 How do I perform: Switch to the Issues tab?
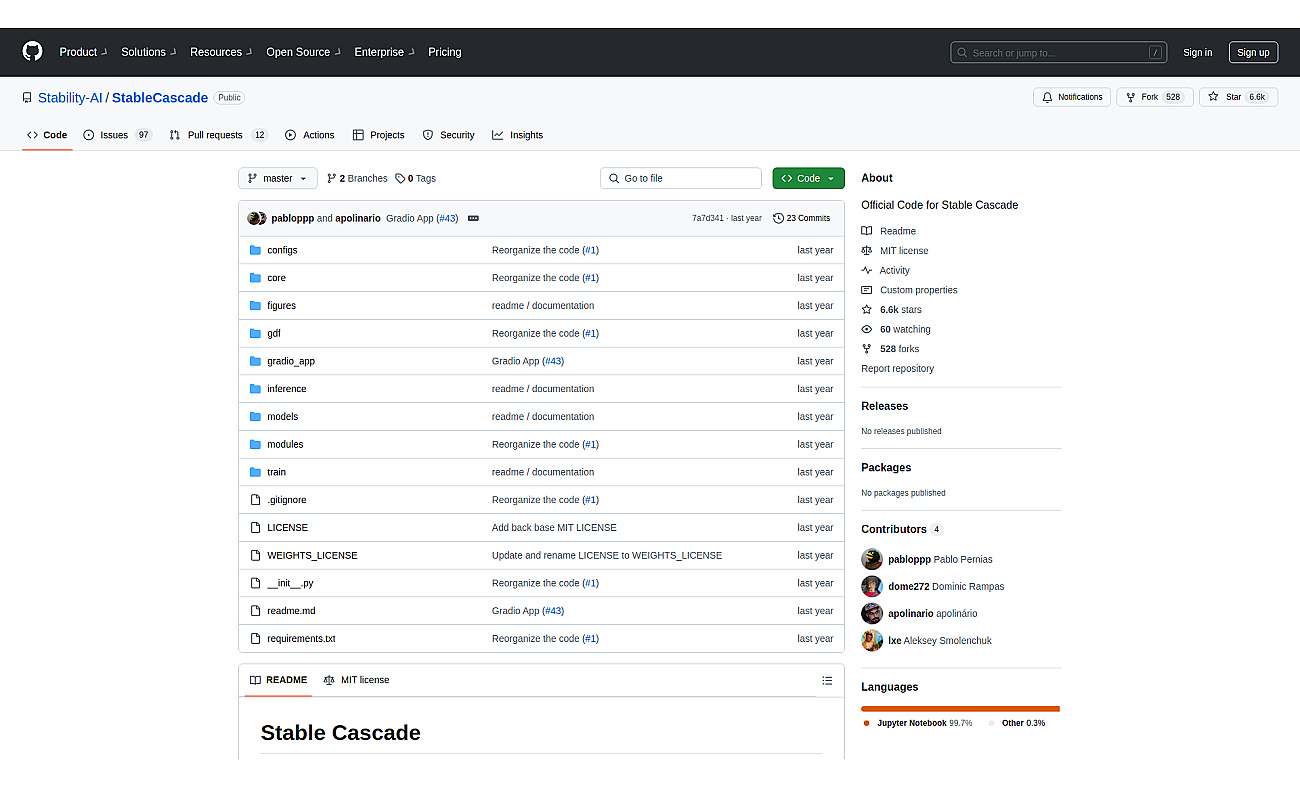point(118,135)
